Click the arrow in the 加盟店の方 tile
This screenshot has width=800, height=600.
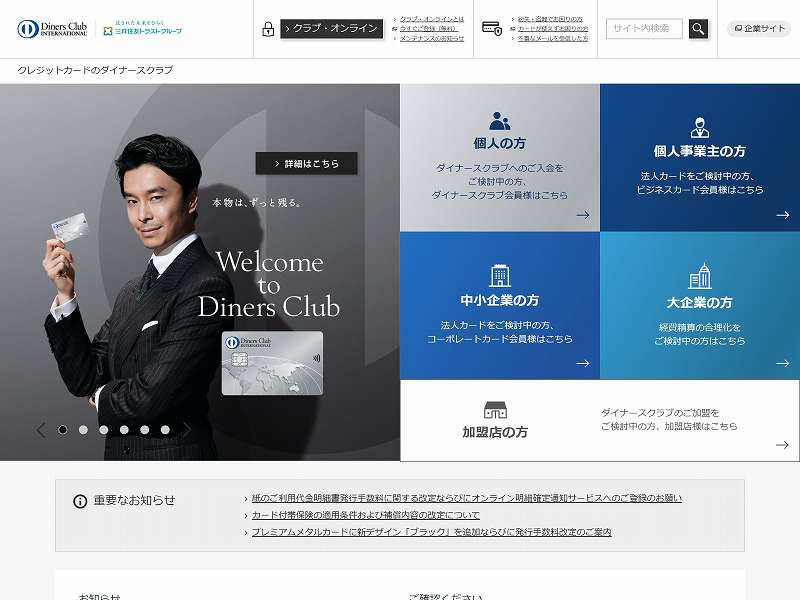coord(782,445)
